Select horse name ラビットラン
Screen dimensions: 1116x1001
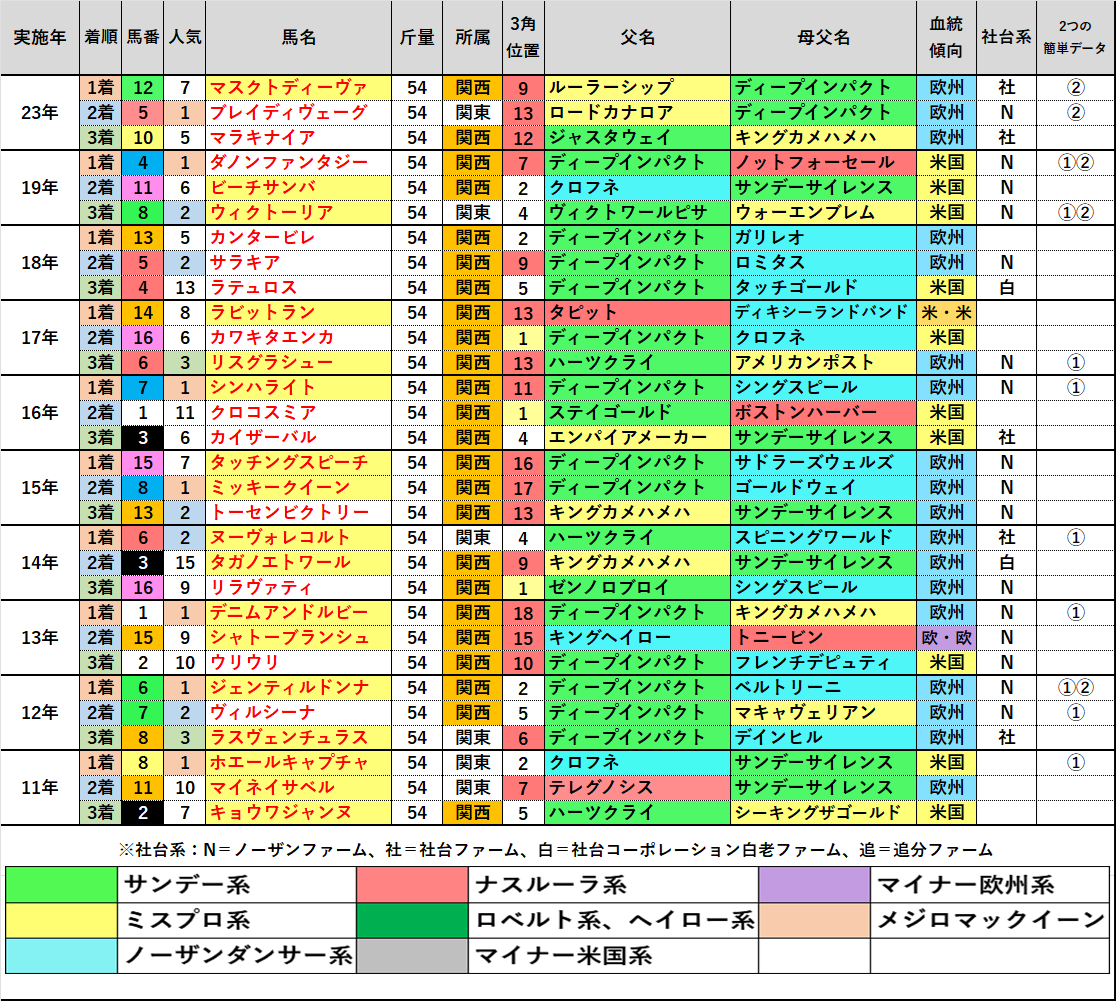click(298, 313)
